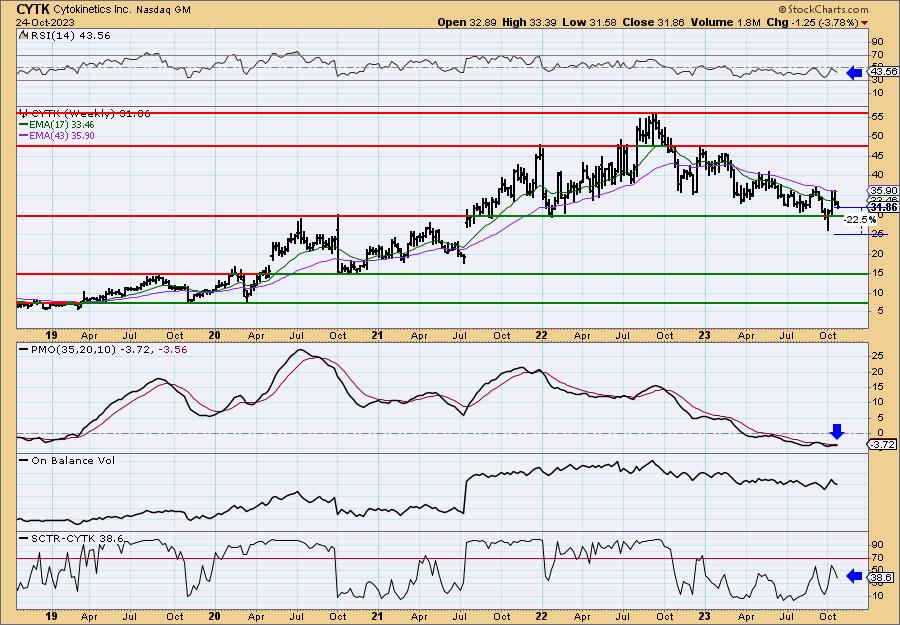This screenshot has height=625, width=900.
Task: Click the green EMA(17) legend line swatch
Action: (24, 125)
